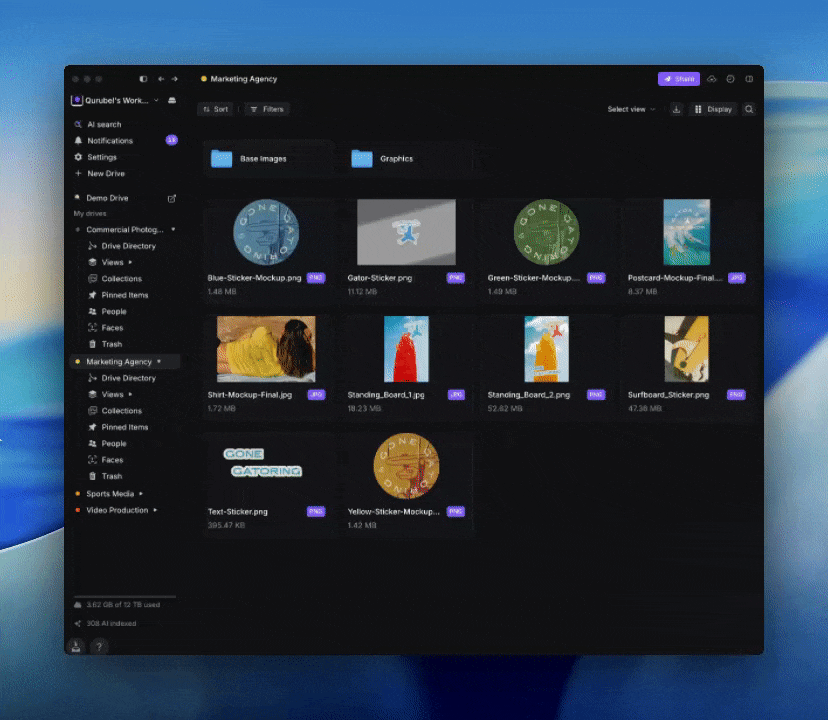Image resolution: width=828 pixels, height=720 pixels.
Task: Go back with the left arrow
Action: tap(161, 79)
